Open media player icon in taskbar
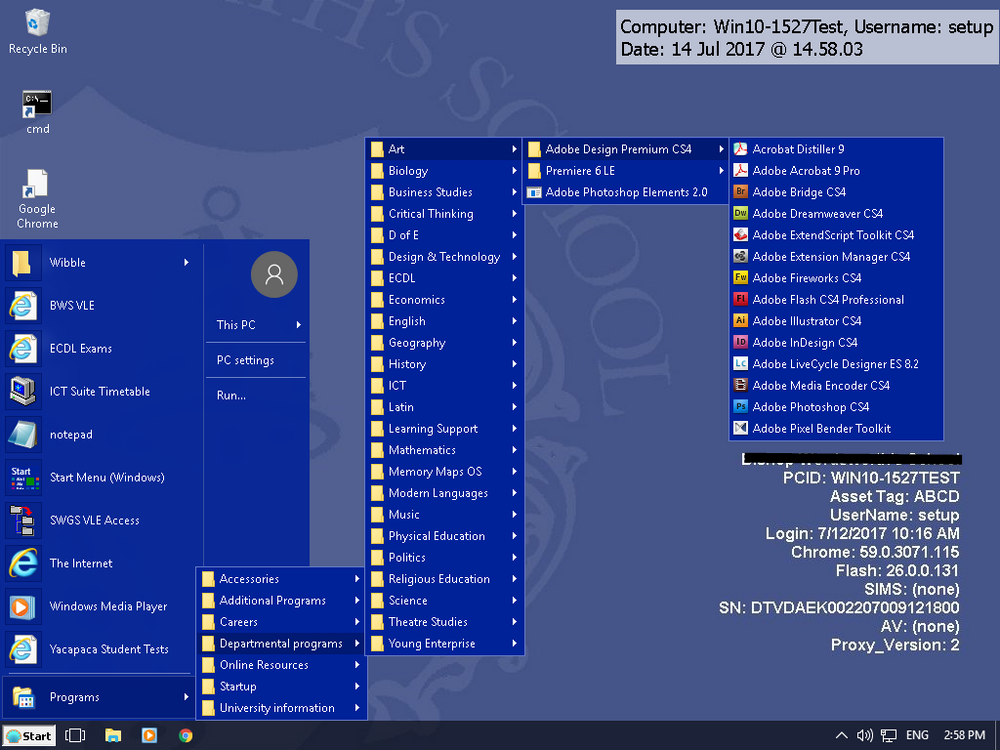The width and height of the screenshot is (1000, 750). pyautogui.click(x=149, y=735)
